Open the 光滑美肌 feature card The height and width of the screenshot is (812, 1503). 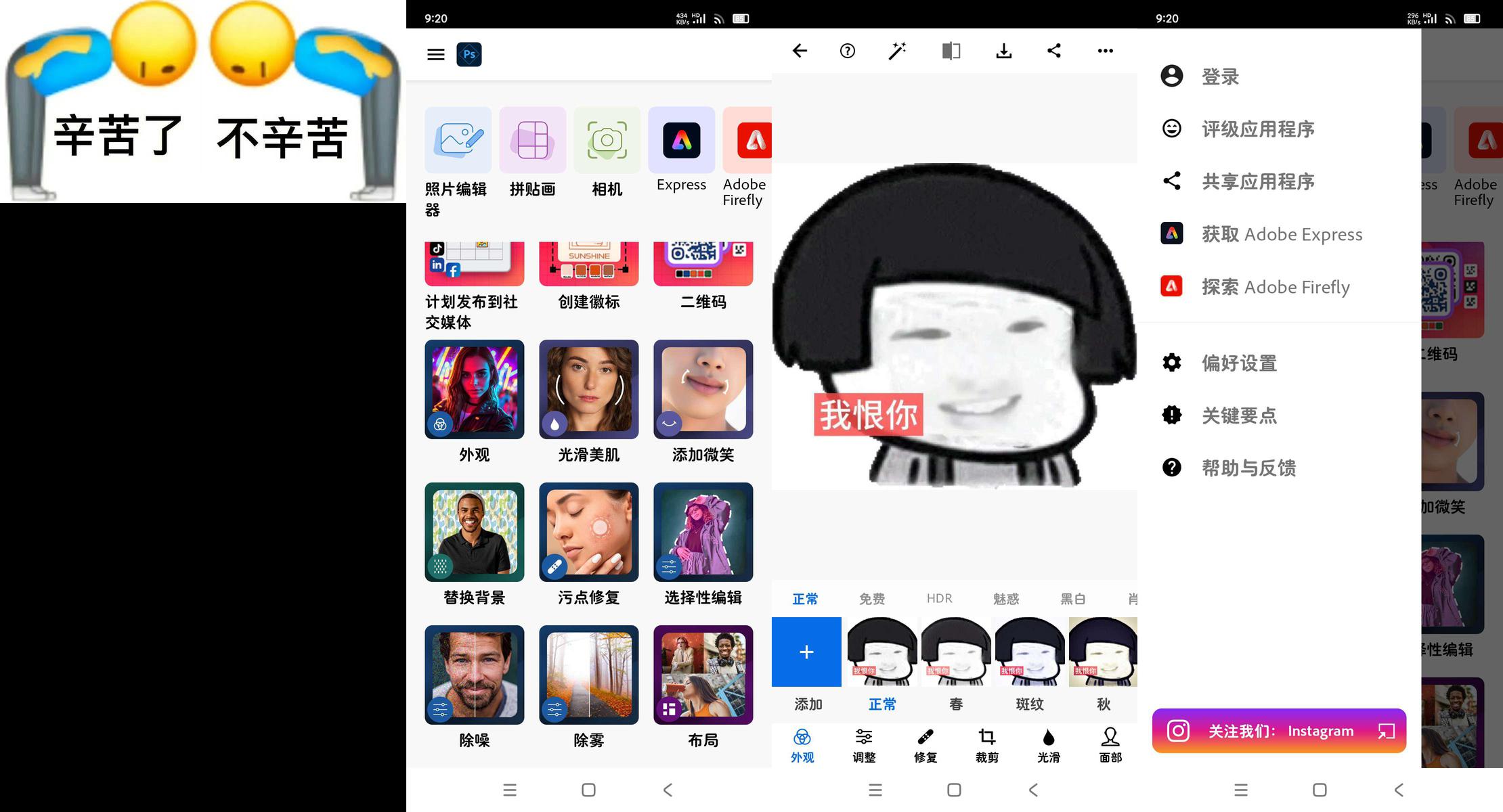588,390
